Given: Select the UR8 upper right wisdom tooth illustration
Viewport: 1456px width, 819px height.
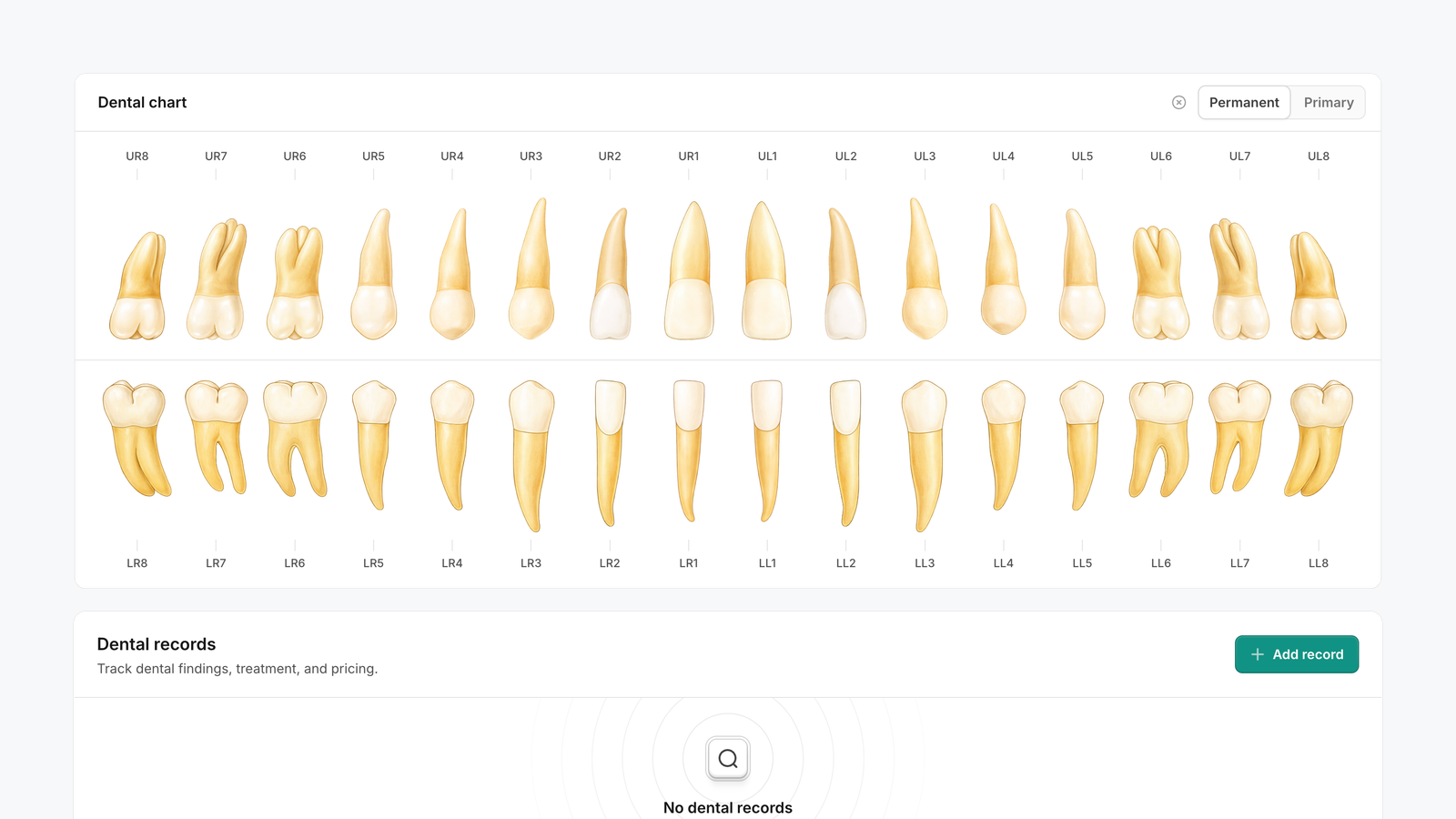Looking at the screenshot, I should pyautogui.click(x=137, y=286).
